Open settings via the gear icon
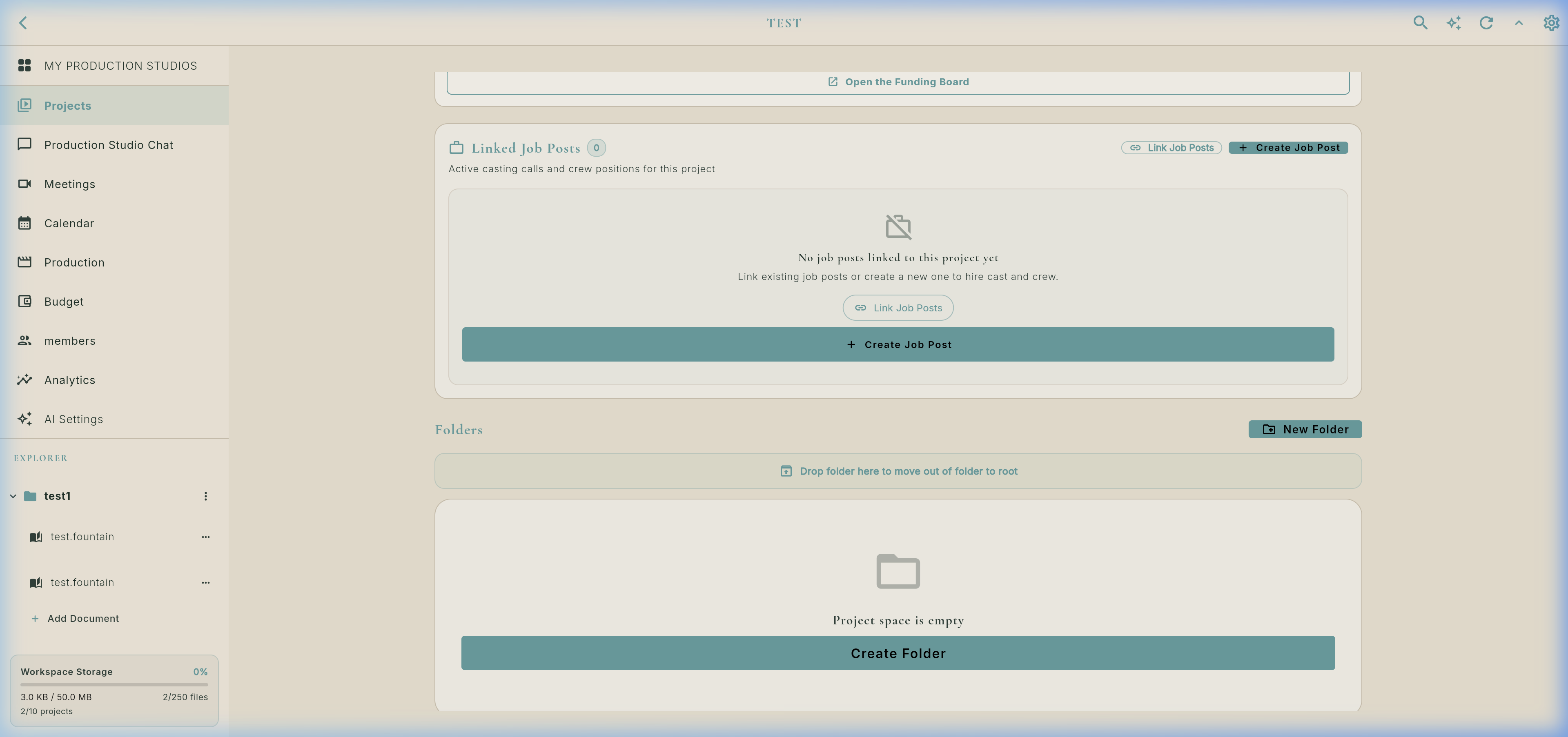 (1552, 23)
